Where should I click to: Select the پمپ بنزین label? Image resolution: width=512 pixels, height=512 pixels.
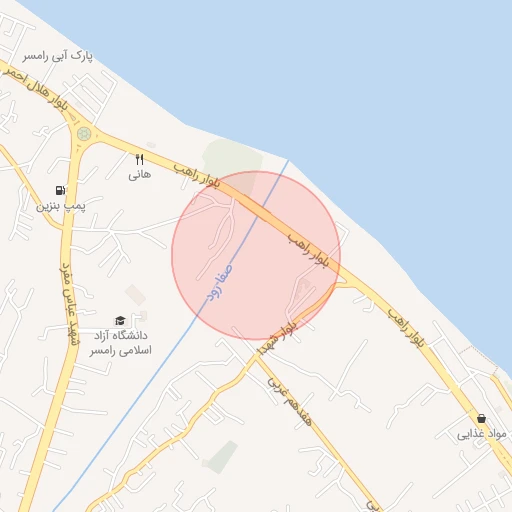pos(61,206)
